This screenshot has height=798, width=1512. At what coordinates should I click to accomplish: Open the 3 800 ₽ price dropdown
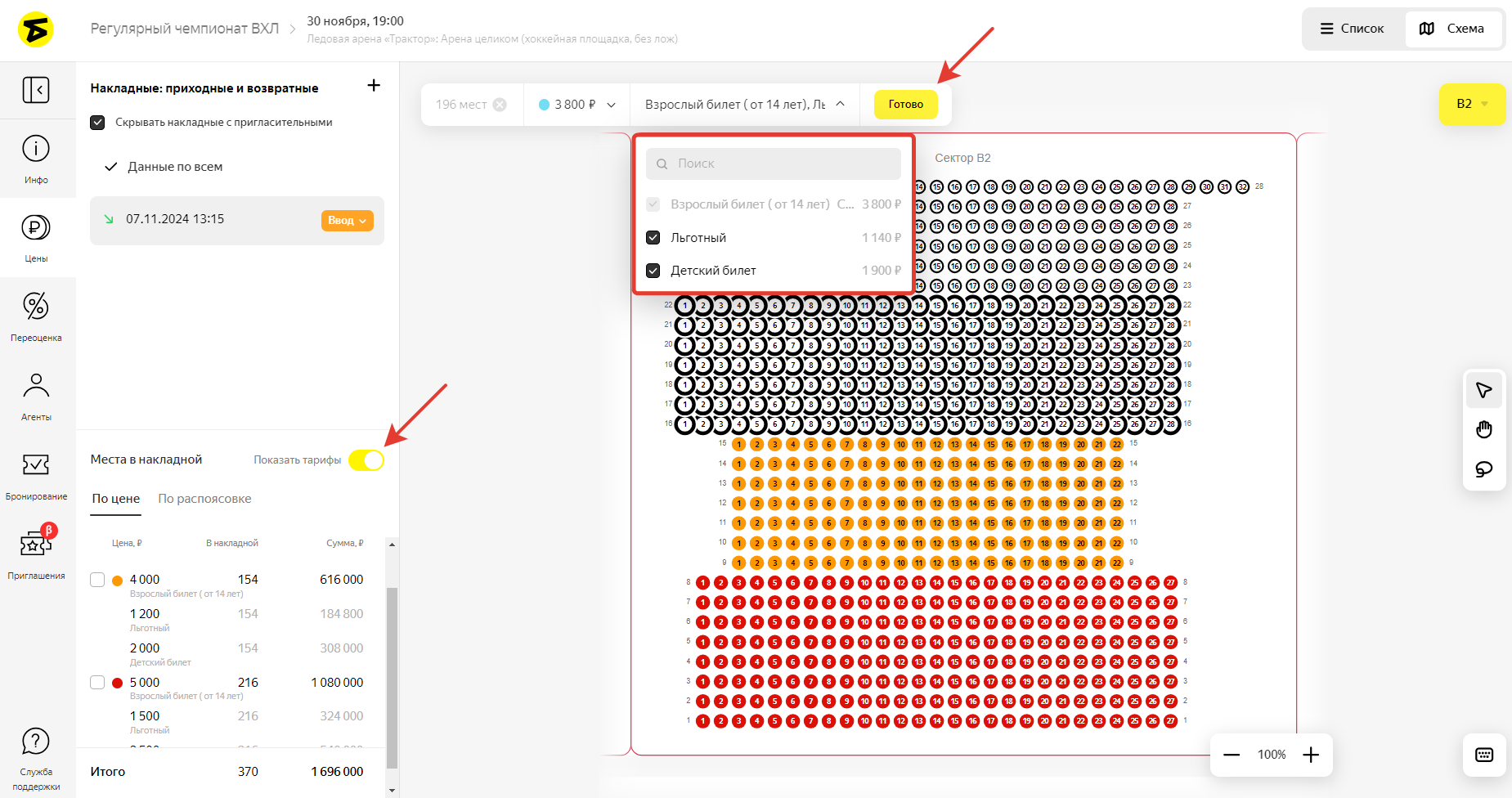(577, 105)
